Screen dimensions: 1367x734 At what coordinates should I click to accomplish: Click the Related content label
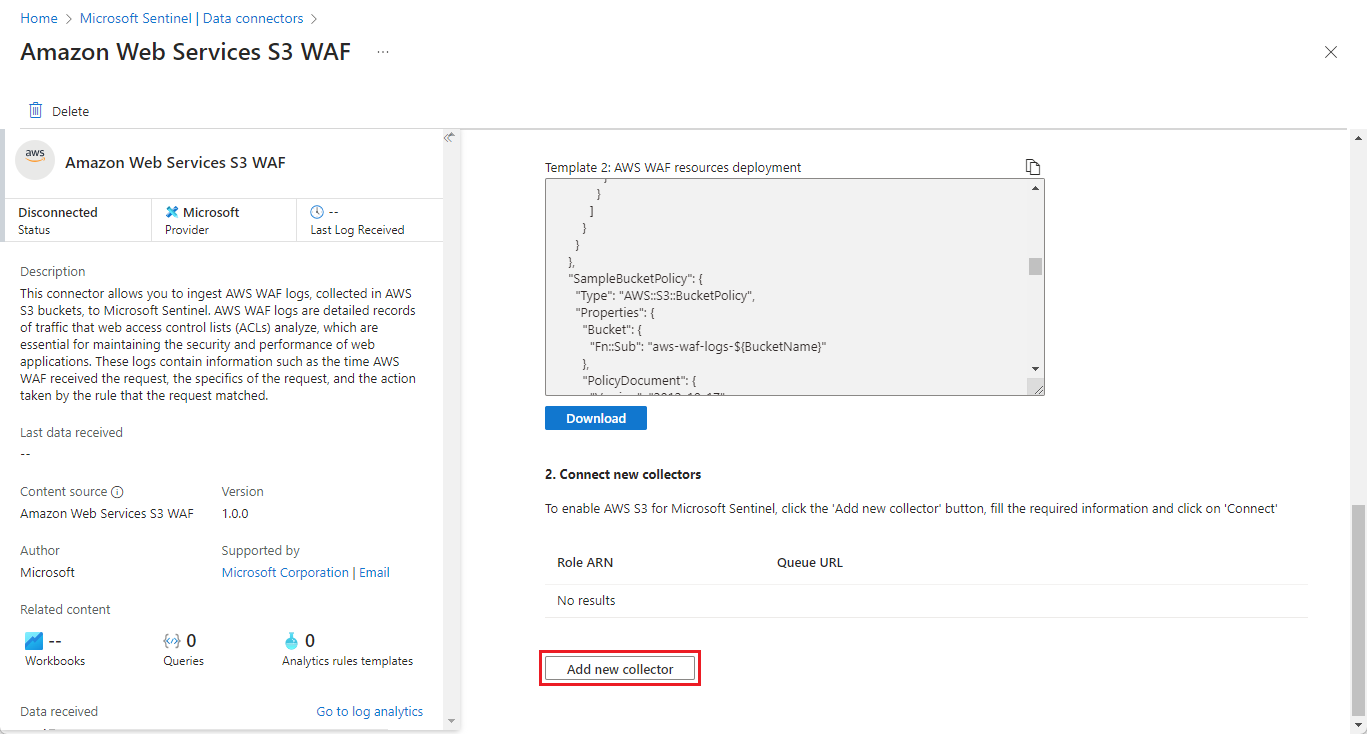pyautogui.click(x=65, y=609)
